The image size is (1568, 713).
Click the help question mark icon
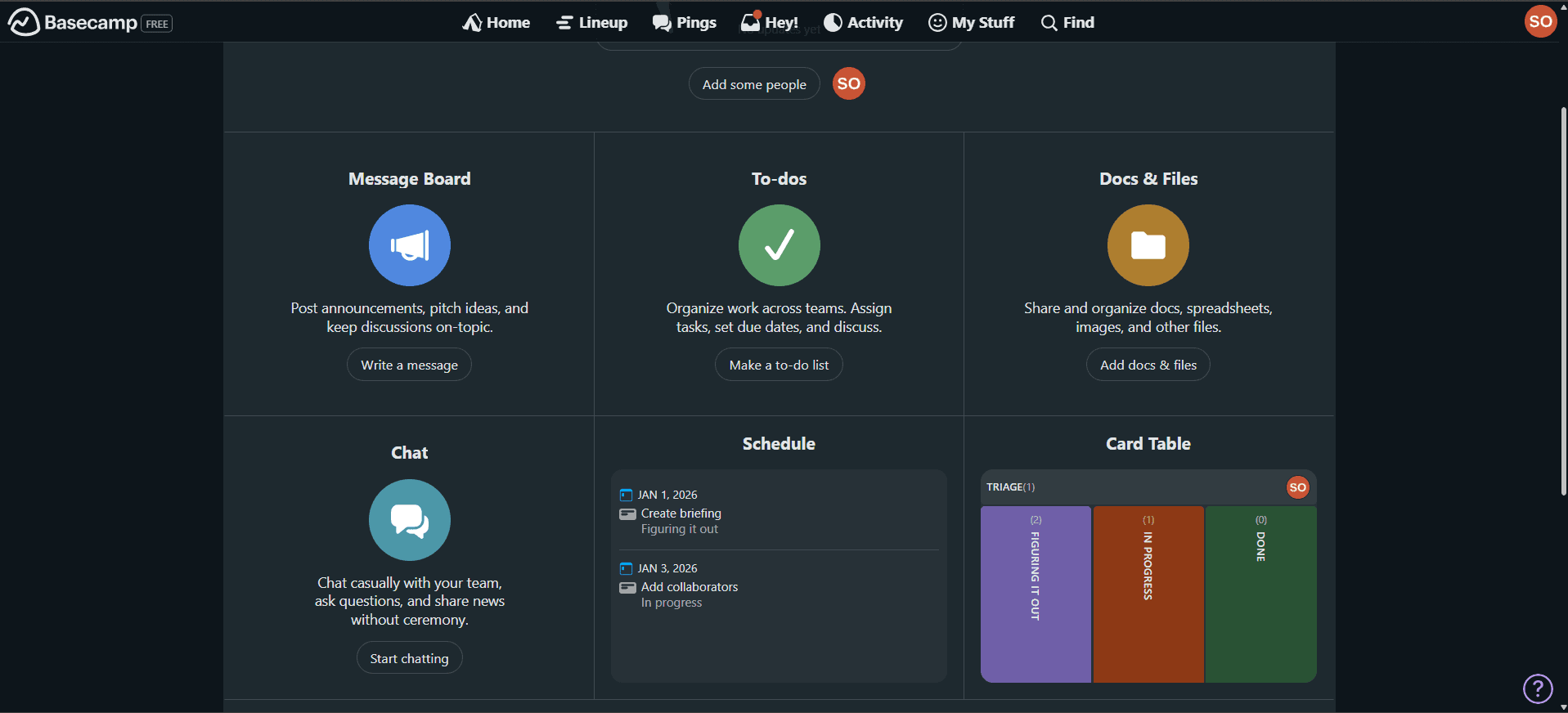pyautogui.click(x=1537, y=688)
